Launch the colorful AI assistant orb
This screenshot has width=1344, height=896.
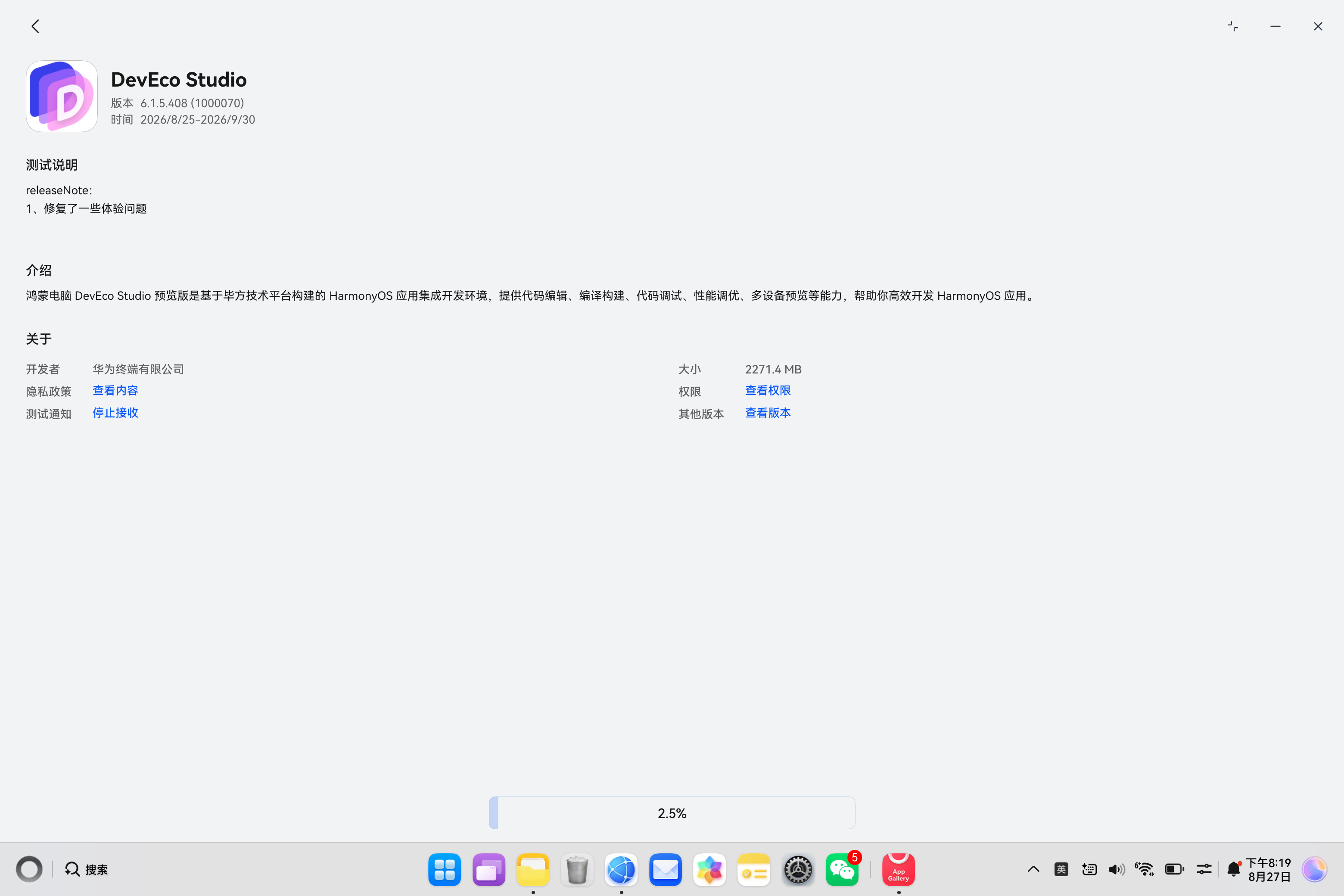coord(1314,869)
